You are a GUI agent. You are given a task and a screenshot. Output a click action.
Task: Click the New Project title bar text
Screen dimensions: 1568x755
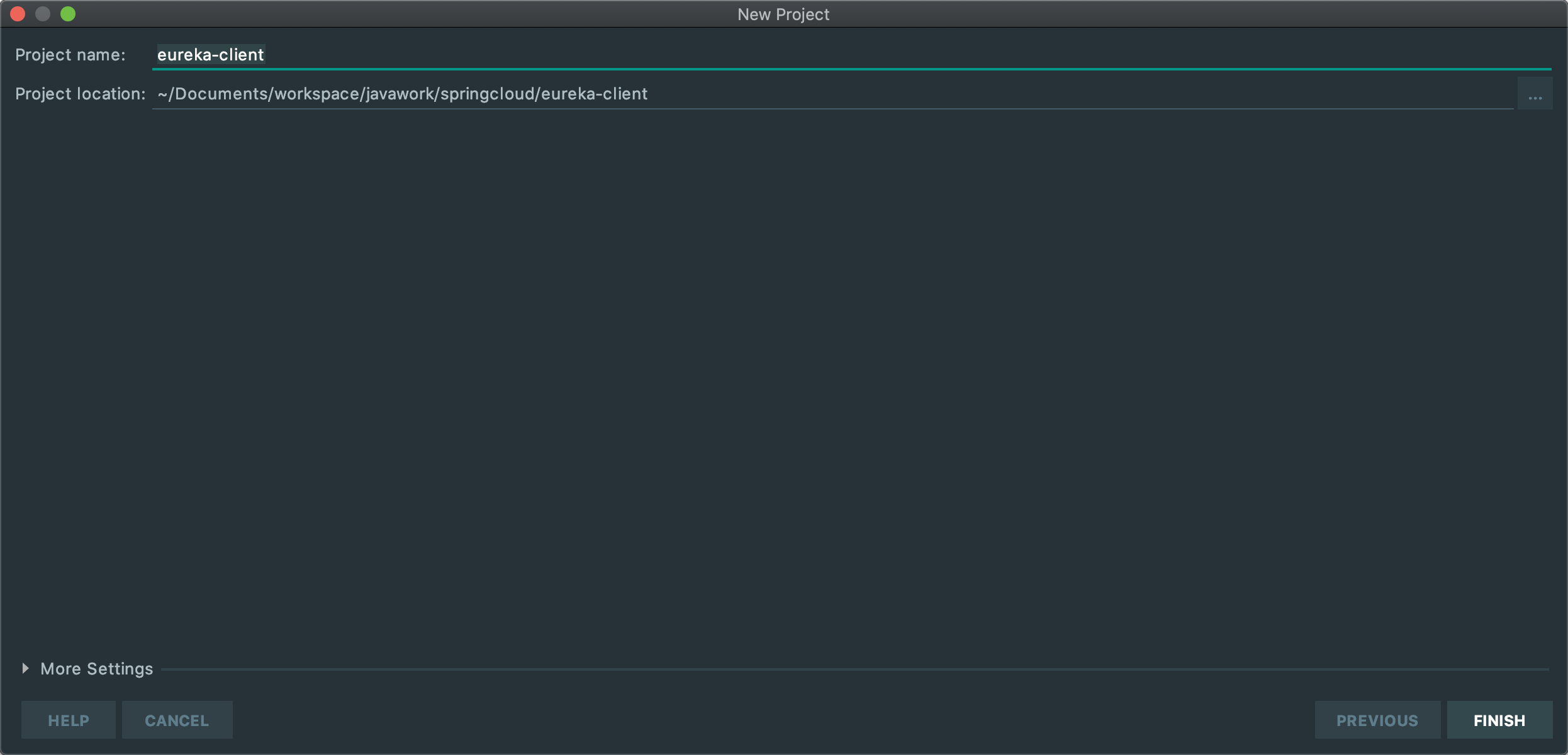pos(783,14)
